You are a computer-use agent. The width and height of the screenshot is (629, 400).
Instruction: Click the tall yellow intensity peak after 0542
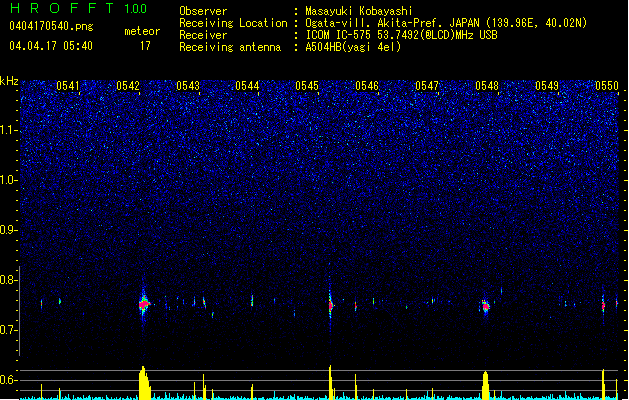click(144, 383)
